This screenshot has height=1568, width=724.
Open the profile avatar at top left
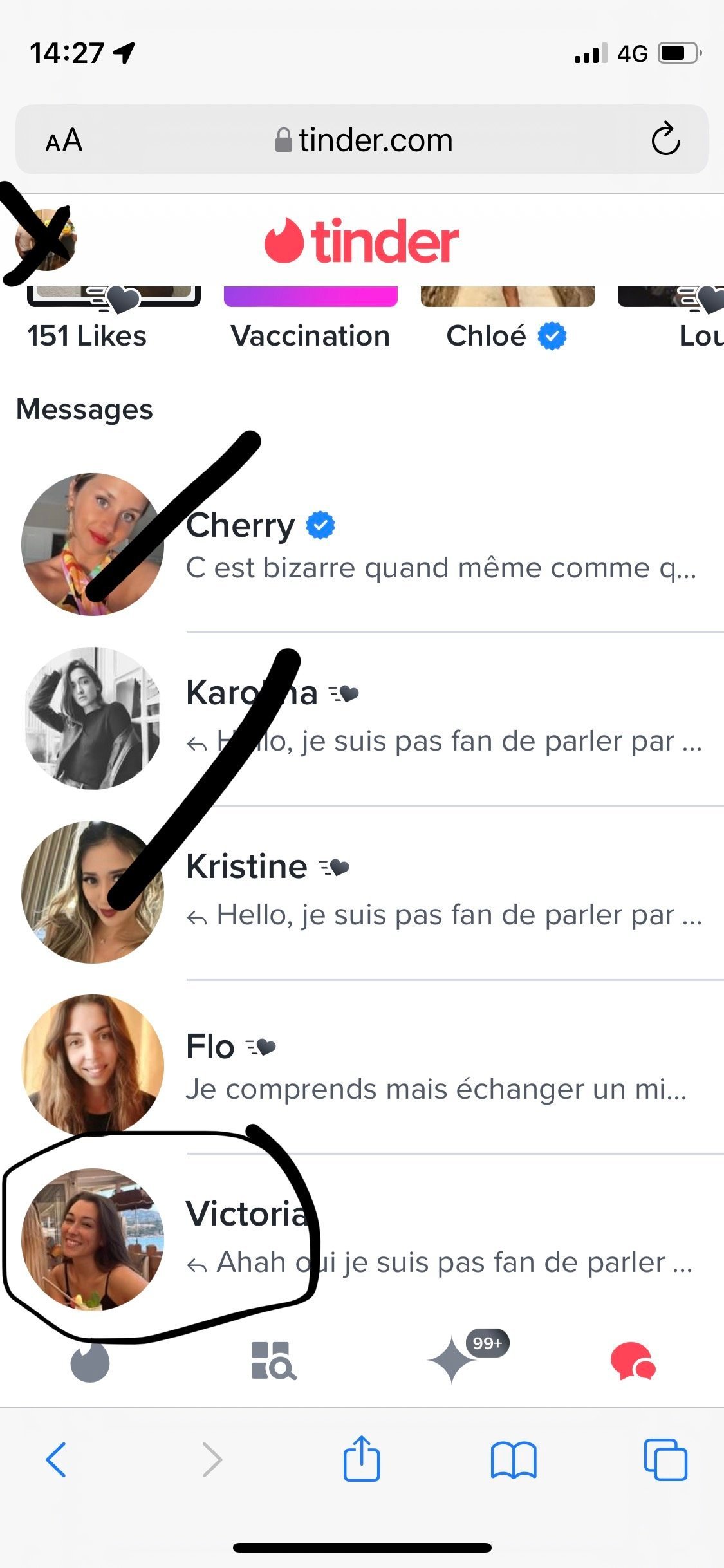tap(44, 240)
